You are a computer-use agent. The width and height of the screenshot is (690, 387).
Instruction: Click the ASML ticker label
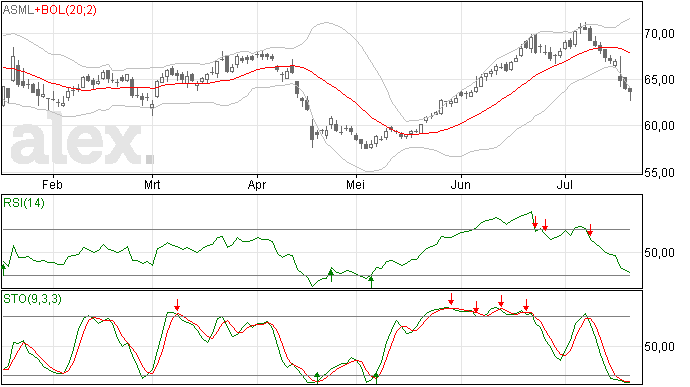tap(18, 10)
